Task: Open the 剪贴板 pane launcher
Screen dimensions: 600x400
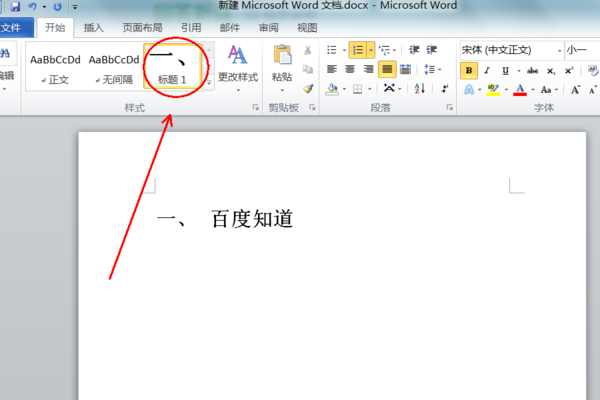Action: pyautogui.click(x=312, y=108)
